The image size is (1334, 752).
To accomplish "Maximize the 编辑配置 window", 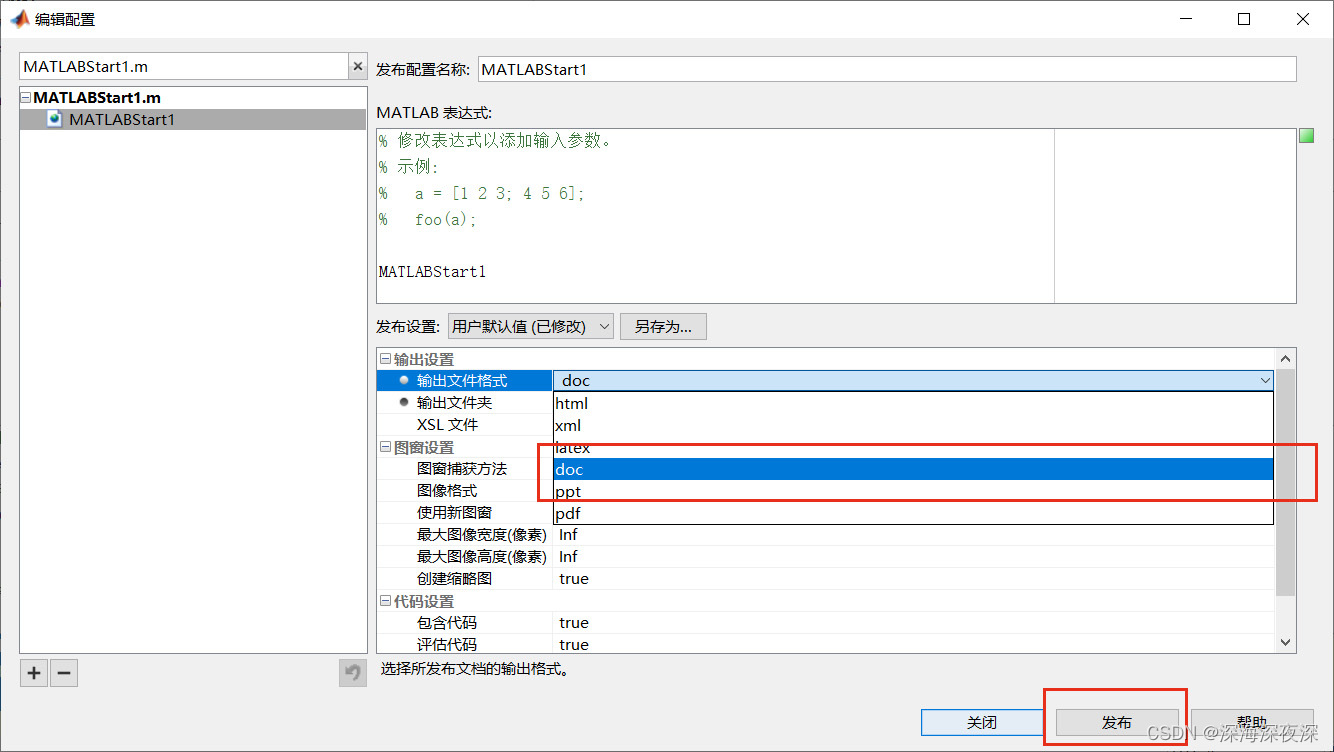I will 1244,19.
